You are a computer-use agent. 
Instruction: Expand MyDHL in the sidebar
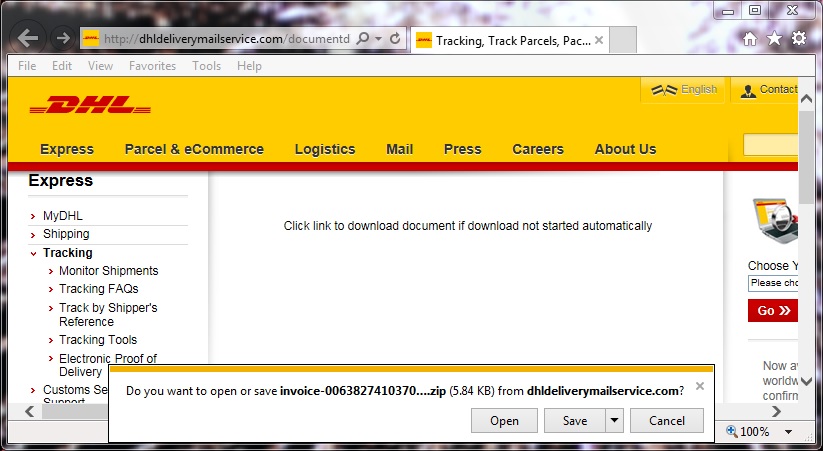coord(62,216)
